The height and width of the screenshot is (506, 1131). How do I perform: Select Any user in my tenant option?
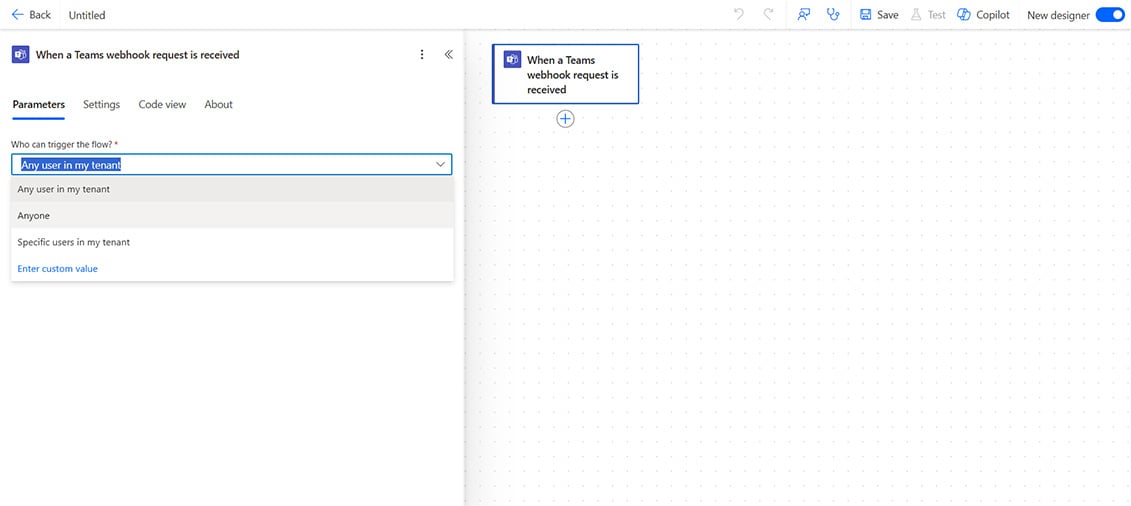tap(232, 189)
